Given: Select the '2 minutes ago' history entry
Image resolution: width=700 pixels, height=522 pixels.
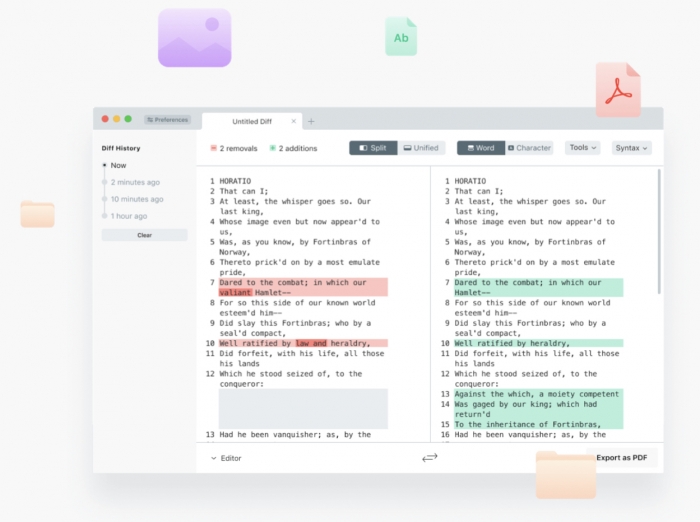Looking at the screenshot, I should 135,182.
